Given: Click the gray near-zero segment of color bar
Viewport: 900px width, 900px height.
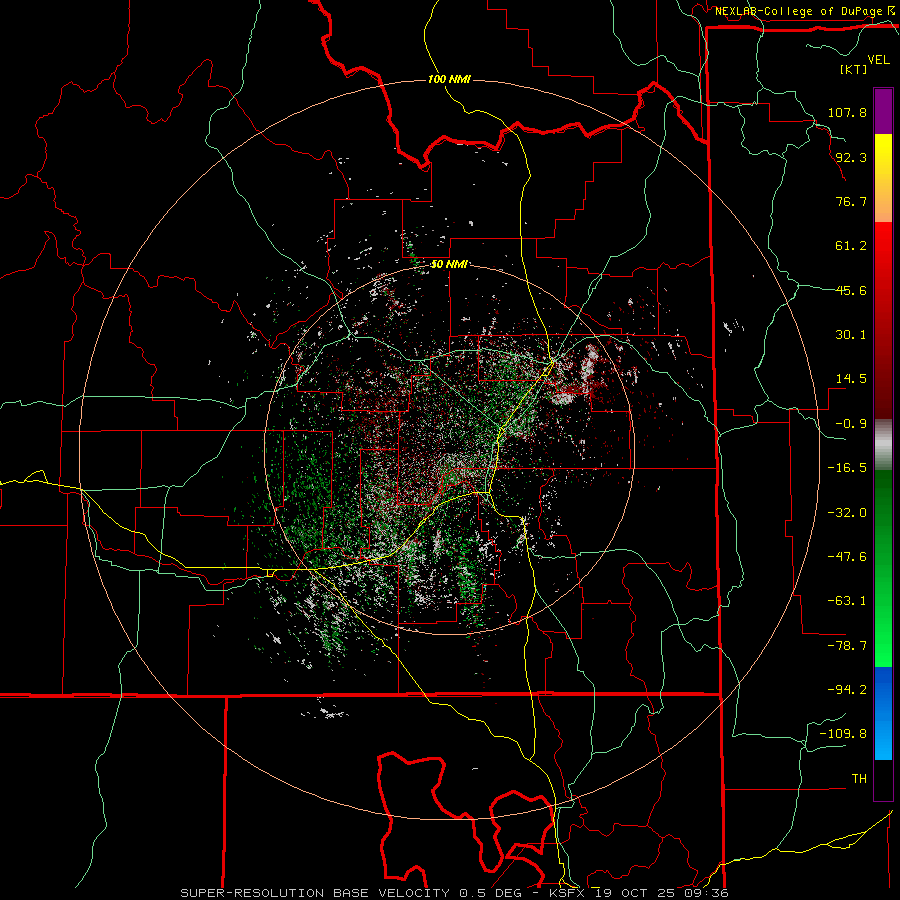Looking at the screenshot, I should tap(883, 444).
